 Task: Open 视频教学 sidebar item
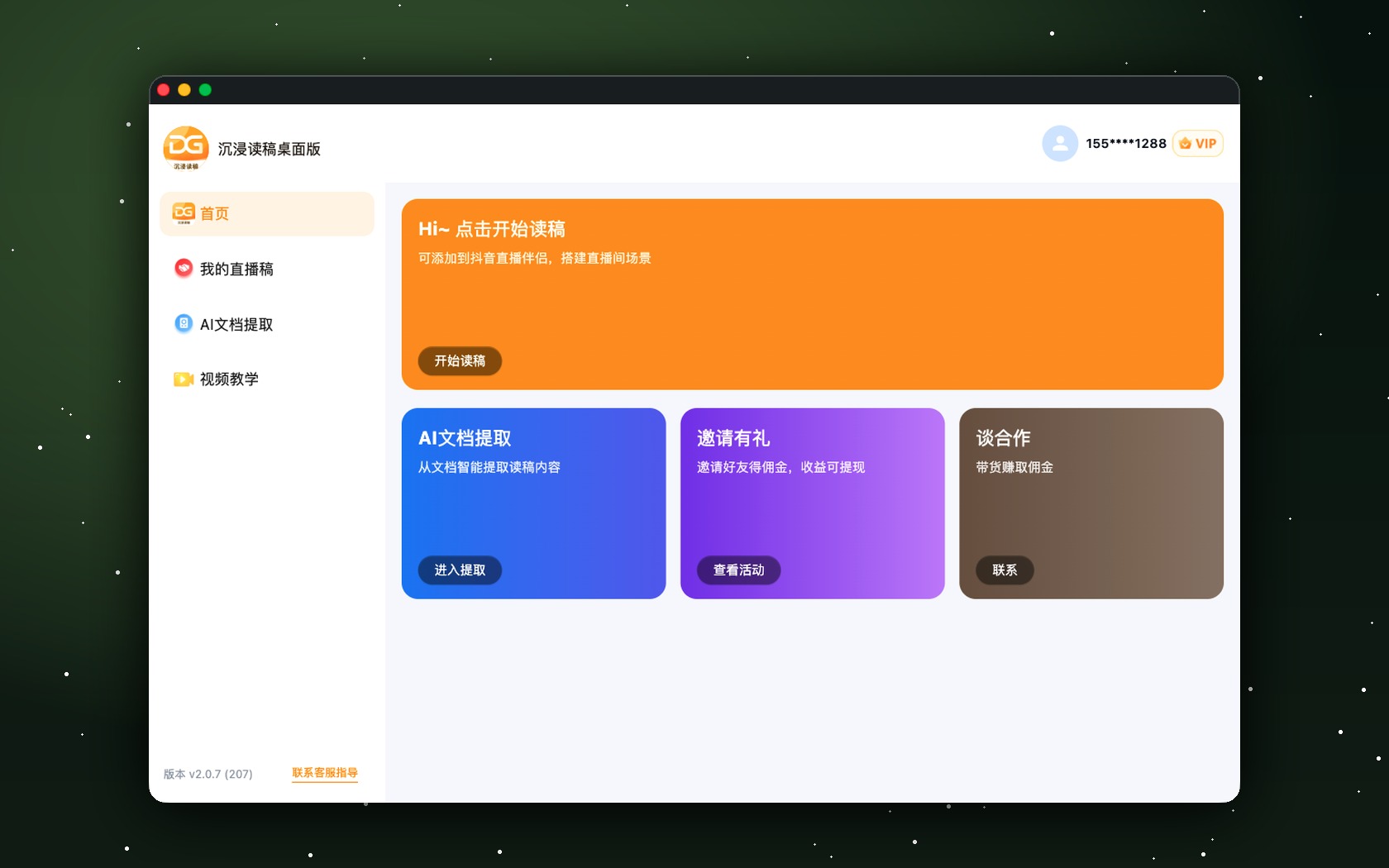coord(267,379)
